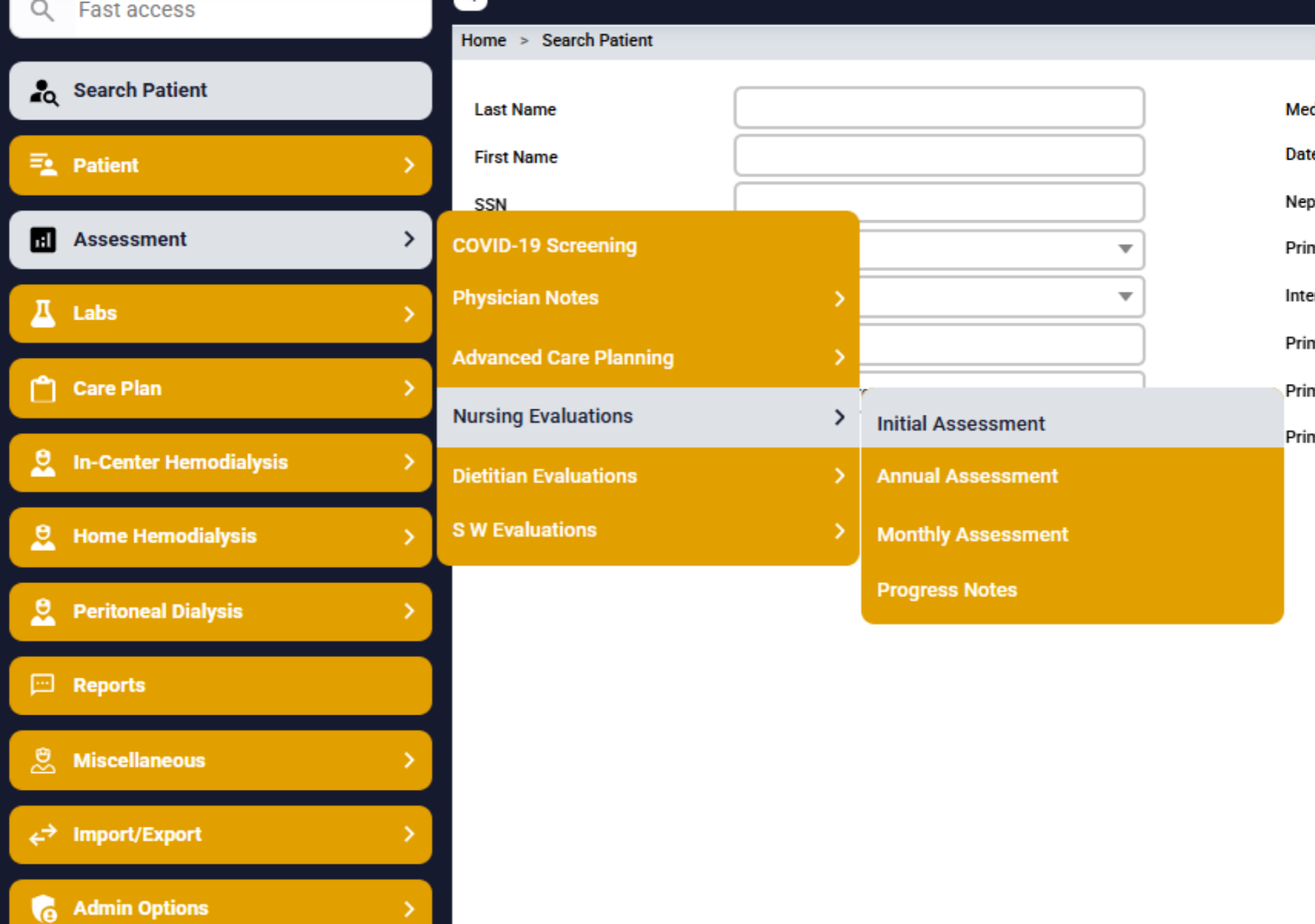
Task: Expand the Import/Export chevron
Action: point(409,834)
